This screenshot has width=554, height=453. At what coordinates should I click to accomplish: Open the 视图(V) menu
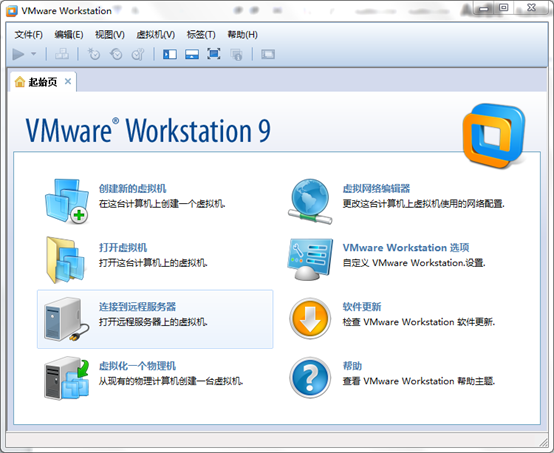coord(110,35)
